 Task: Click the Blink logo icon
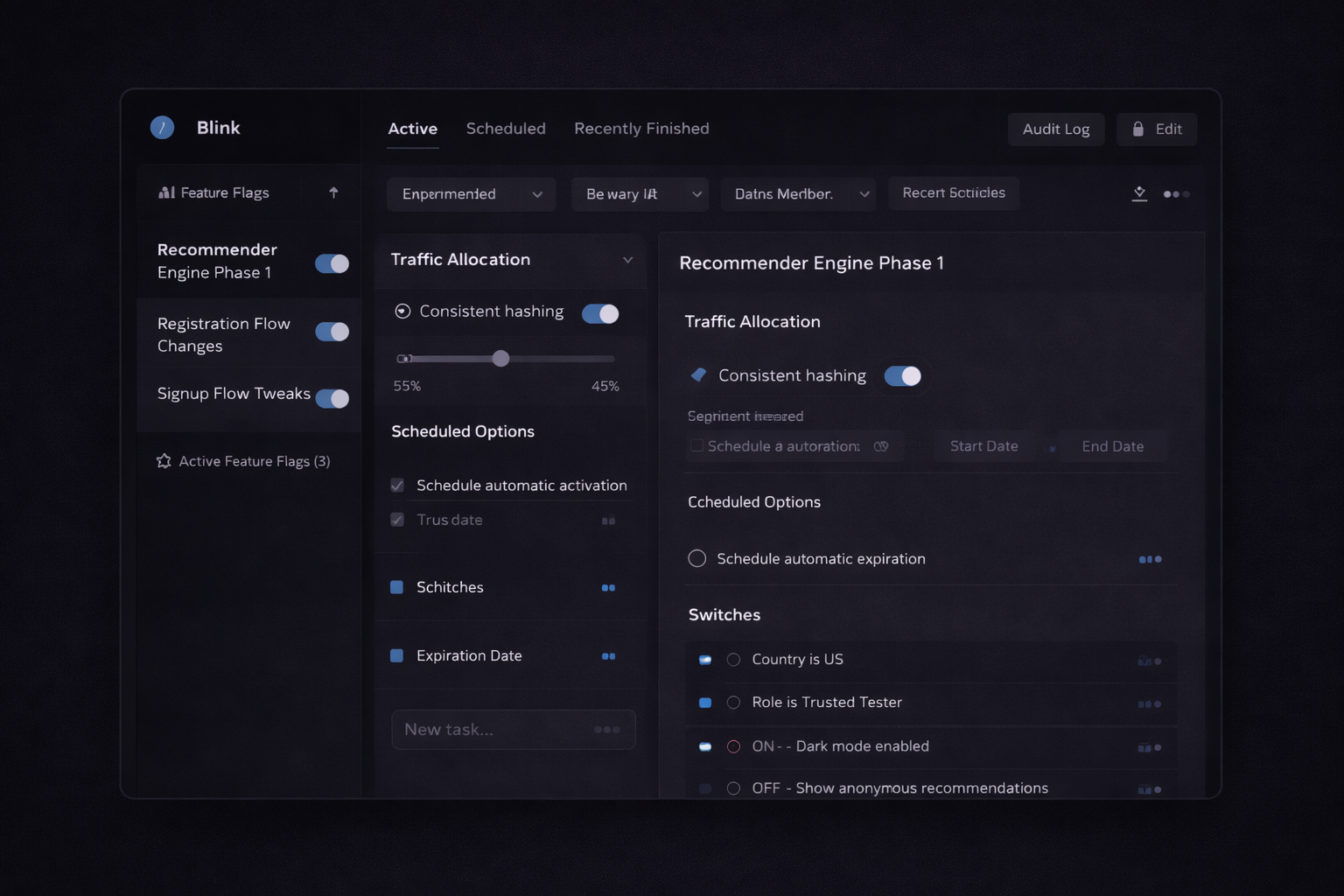(x=162, y=128)
